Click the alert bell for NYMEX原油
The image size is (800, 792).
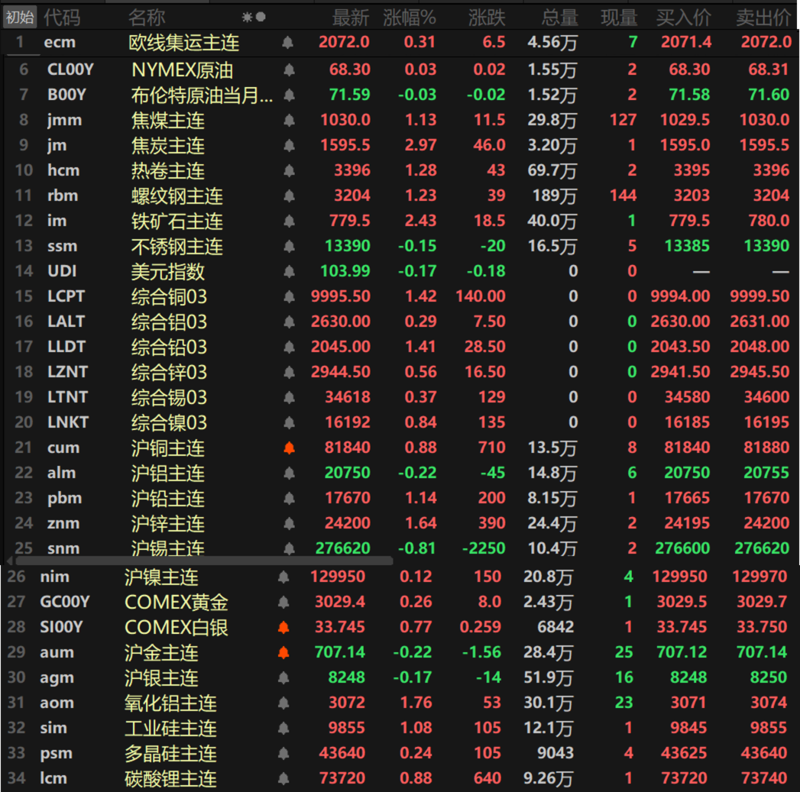click(x=289, y=69)
